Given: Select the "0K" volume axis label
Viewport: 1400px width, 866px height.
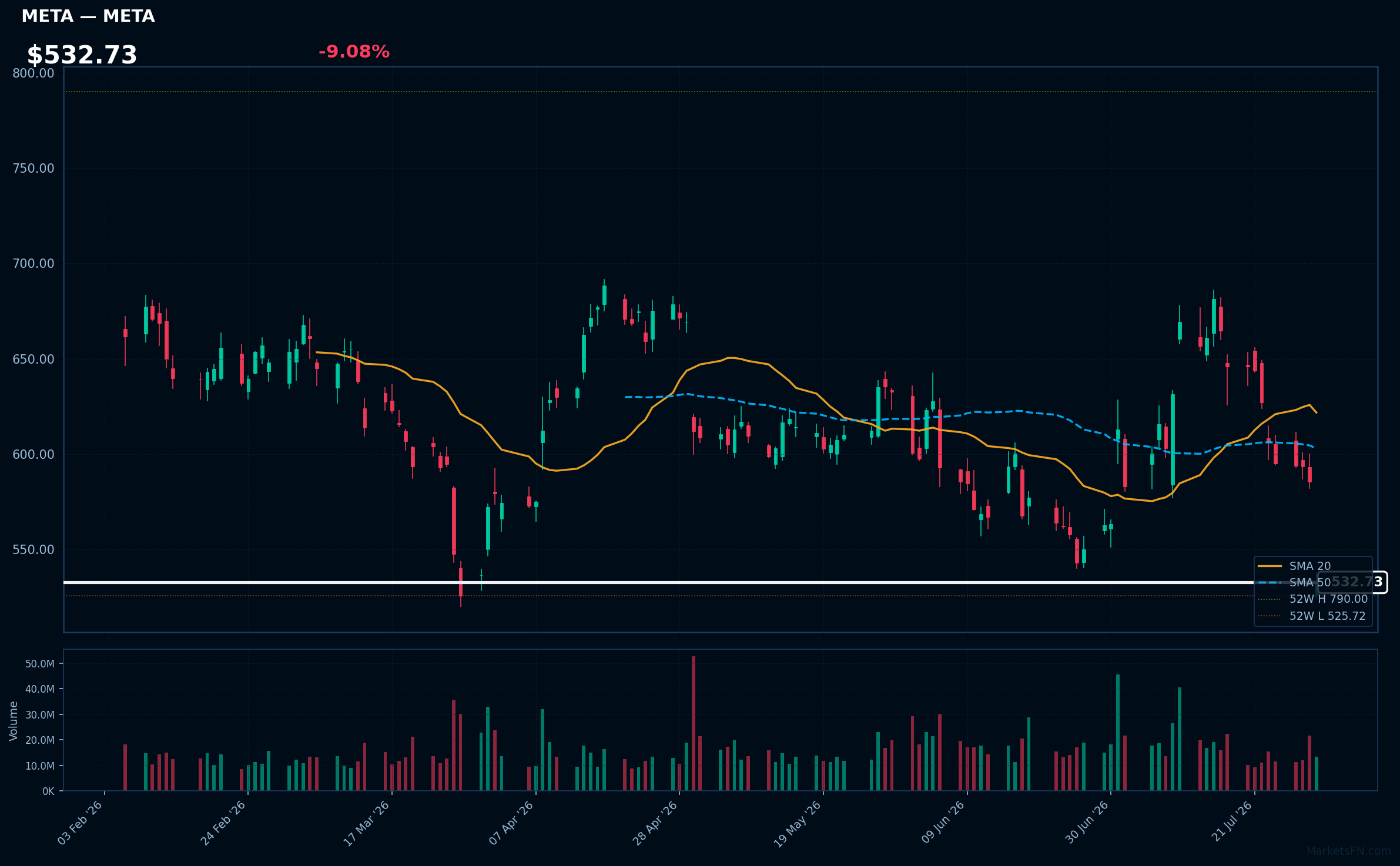Looking at the screenshot, I should click(48, 791).
